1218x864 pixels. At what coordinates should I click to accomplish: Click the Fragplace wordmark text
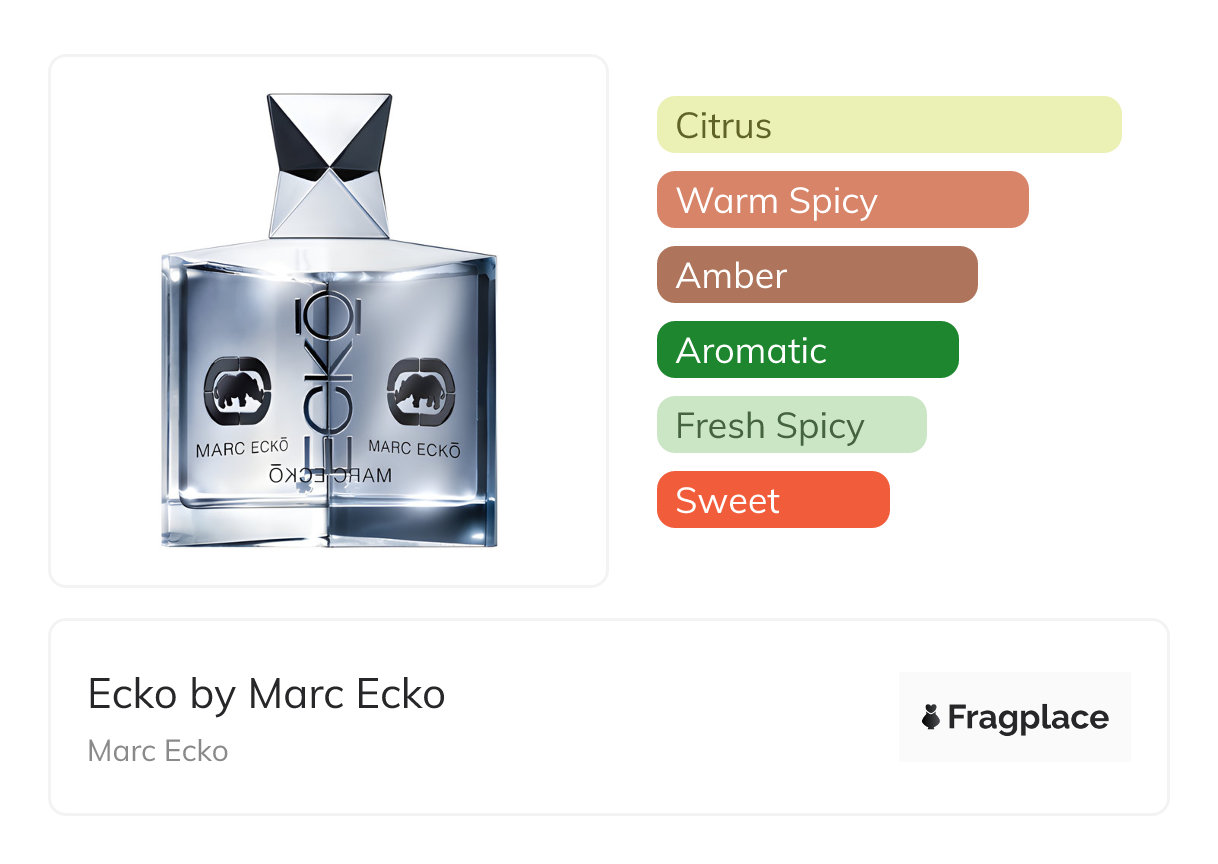pos(1028,718)
